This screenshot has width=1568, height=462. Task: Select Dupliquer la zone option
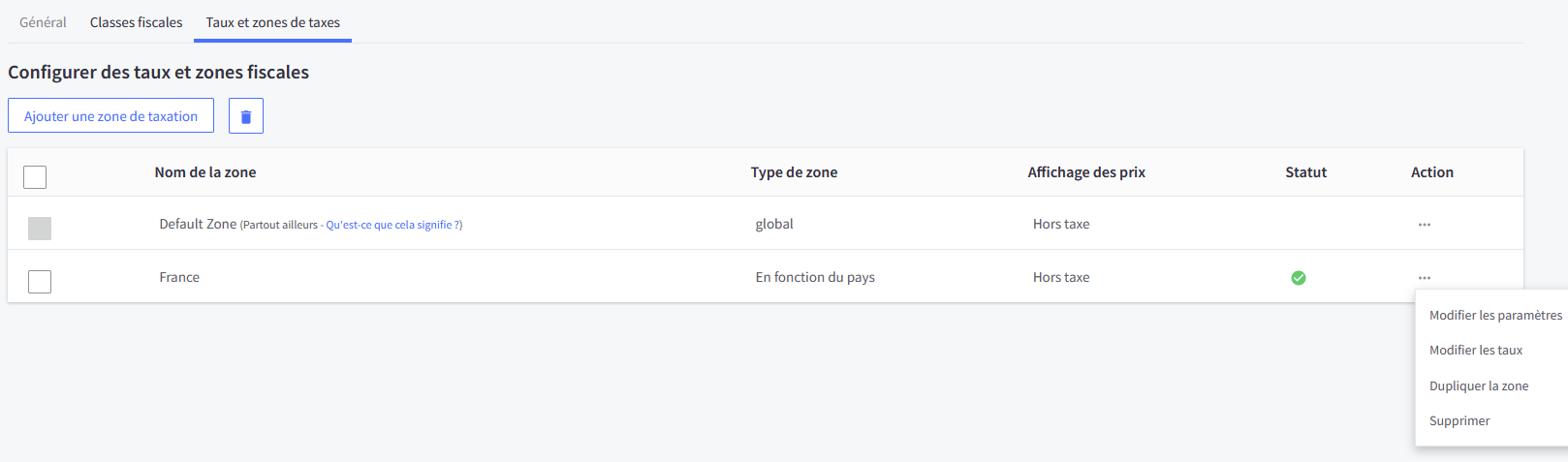[1479, 386]
